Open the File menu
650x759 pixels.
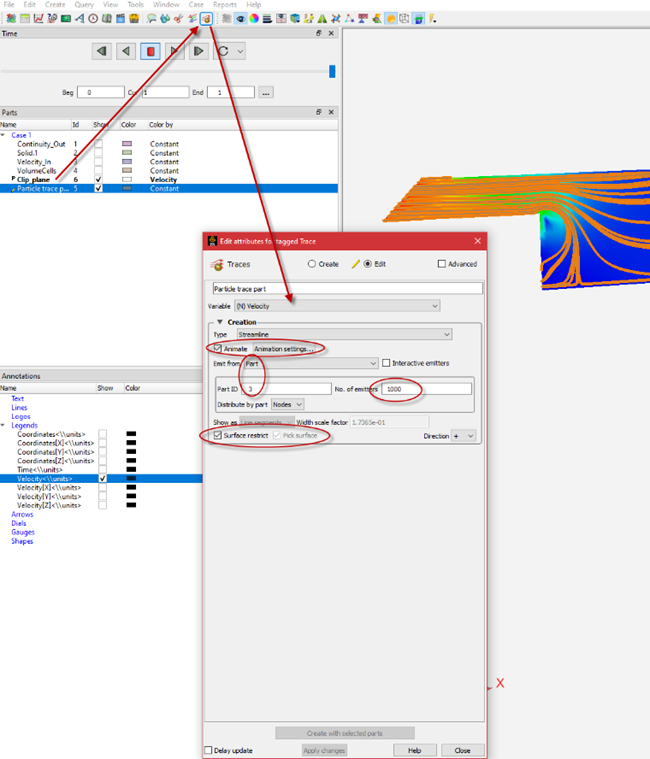coord(9,4)
